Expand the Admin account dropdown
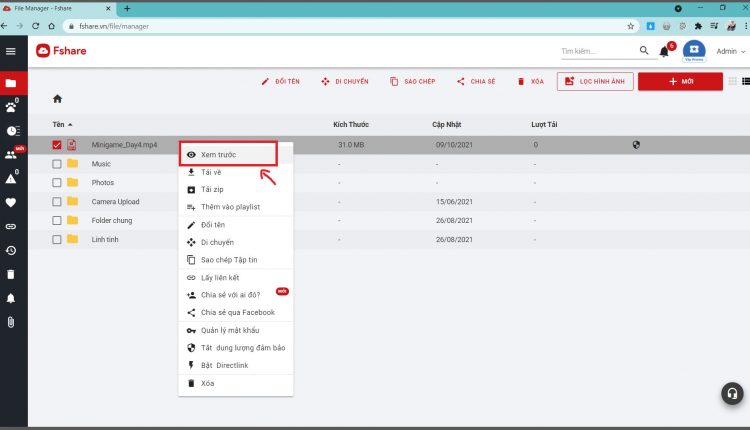750x430 pixels. pos(731,51)
